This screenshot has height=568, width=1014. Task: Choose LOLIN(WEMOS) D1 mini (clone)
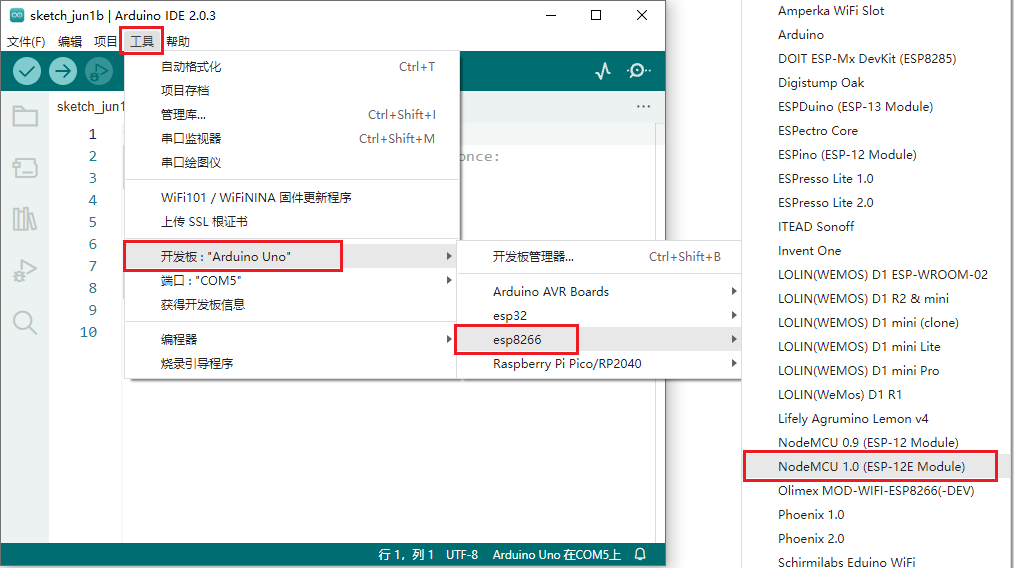click(x=868, y=322)
